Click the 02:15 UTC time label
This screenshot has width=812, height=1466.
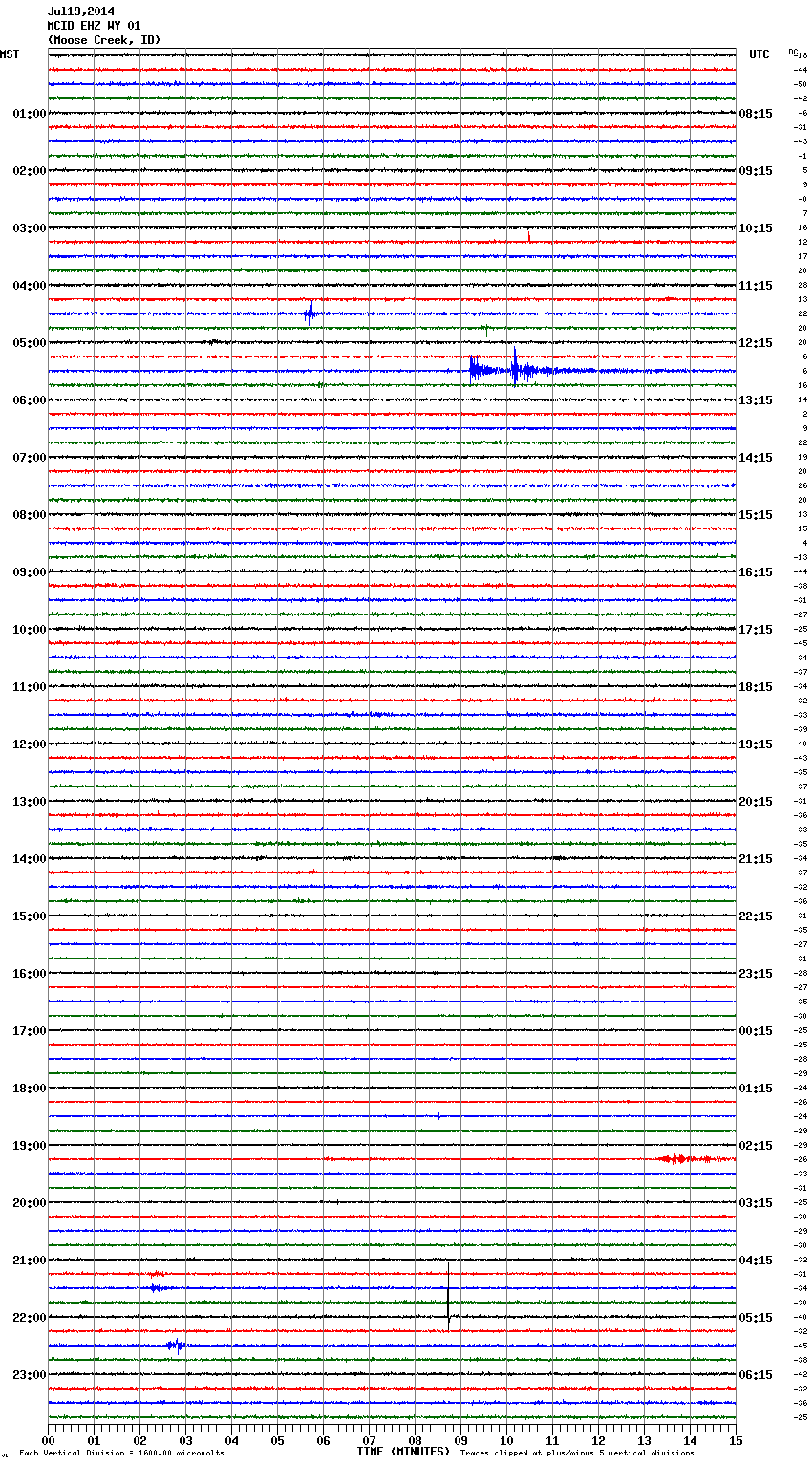click(756, 1146)
